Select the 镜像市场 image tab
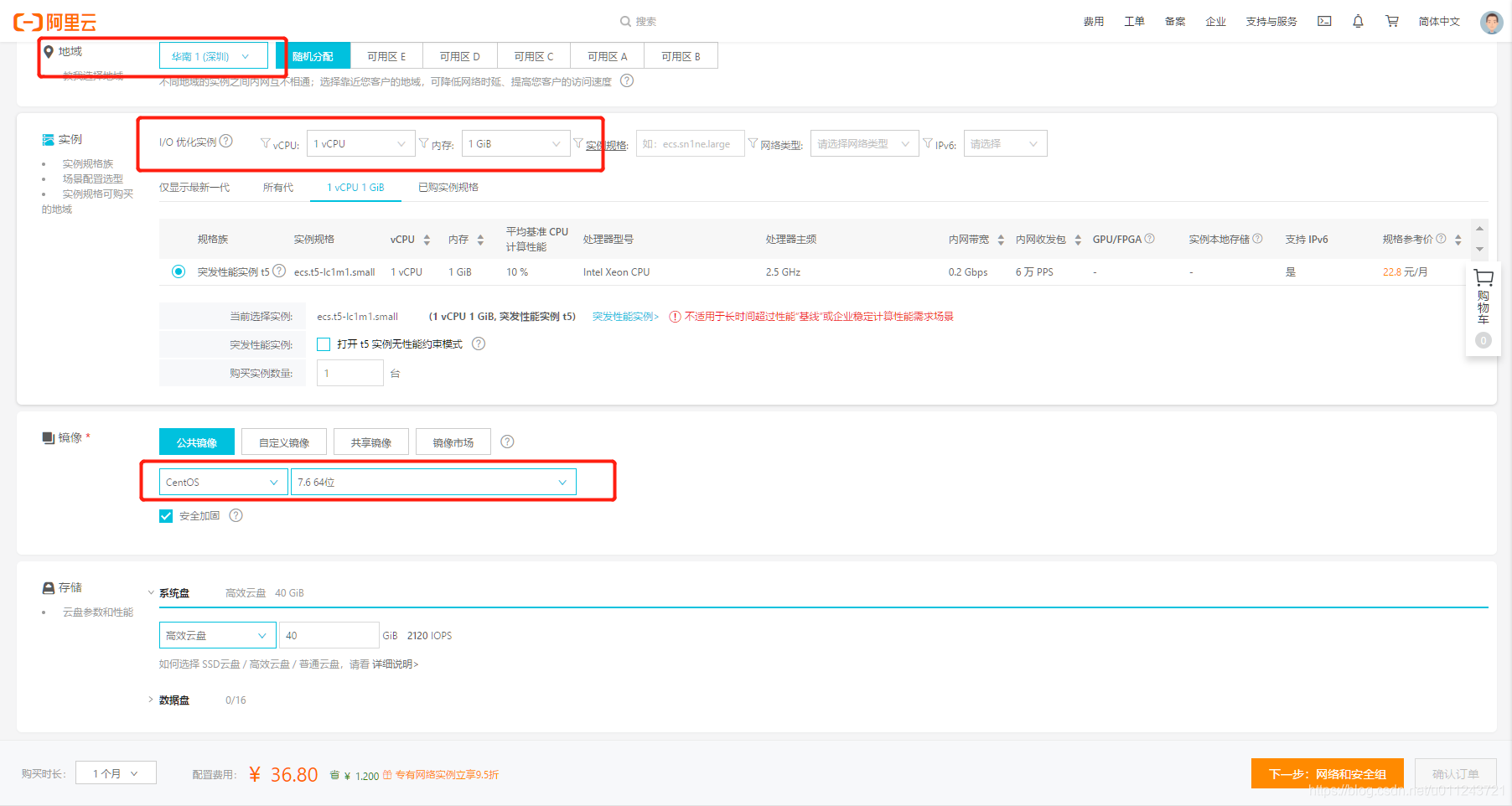Image resolution: width=1512 pixels, height=806 pixels. point(453,442)
